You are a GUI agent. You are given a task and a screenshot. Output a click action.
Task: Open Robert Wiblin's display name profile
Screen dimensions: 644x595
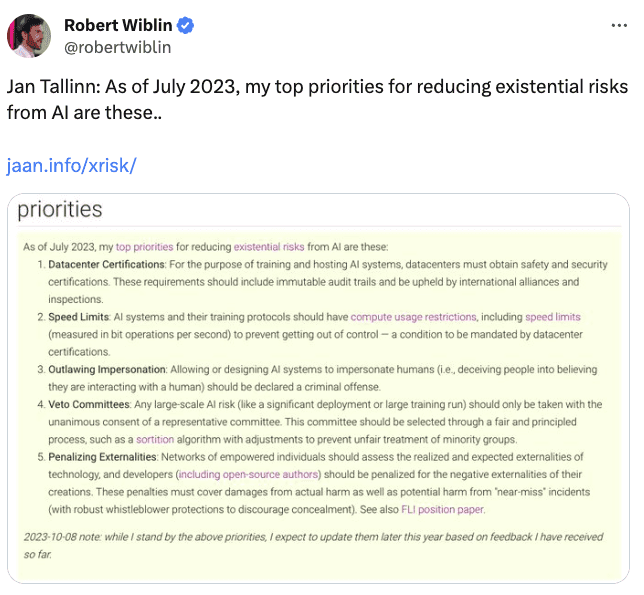click(118, 25)
